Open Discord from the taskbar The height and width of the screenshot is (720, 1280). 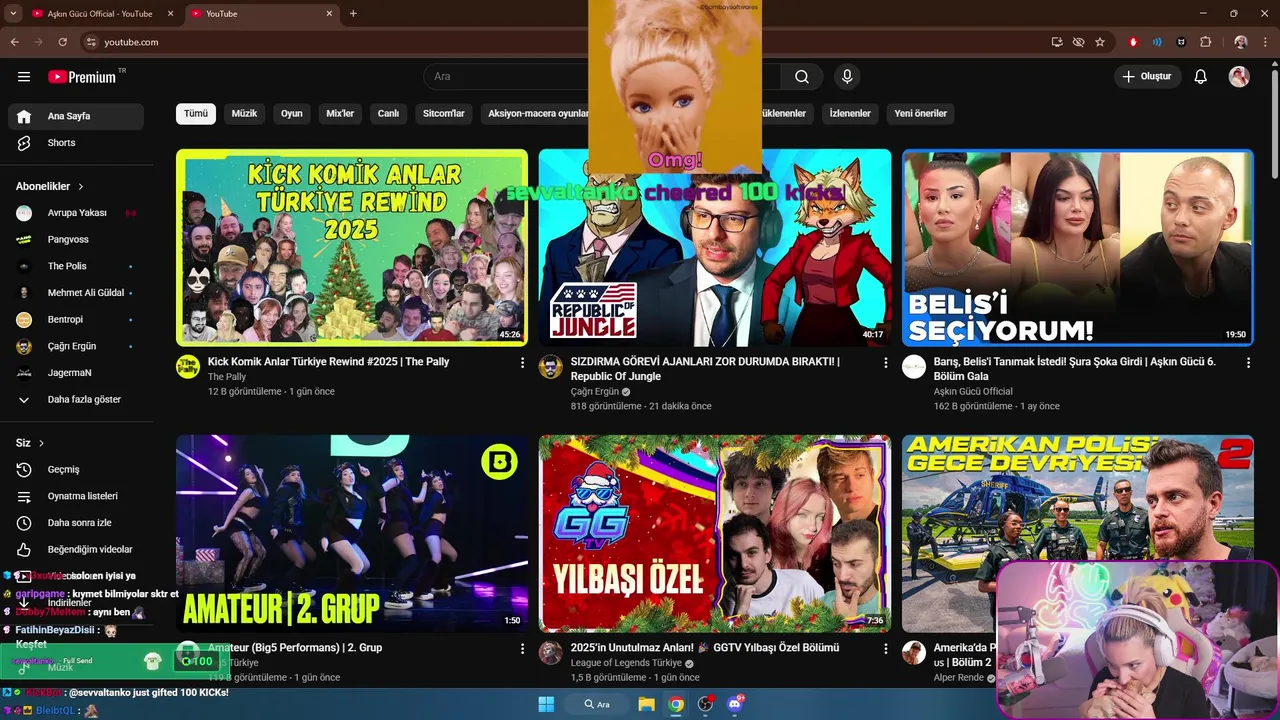pos(736,704)
